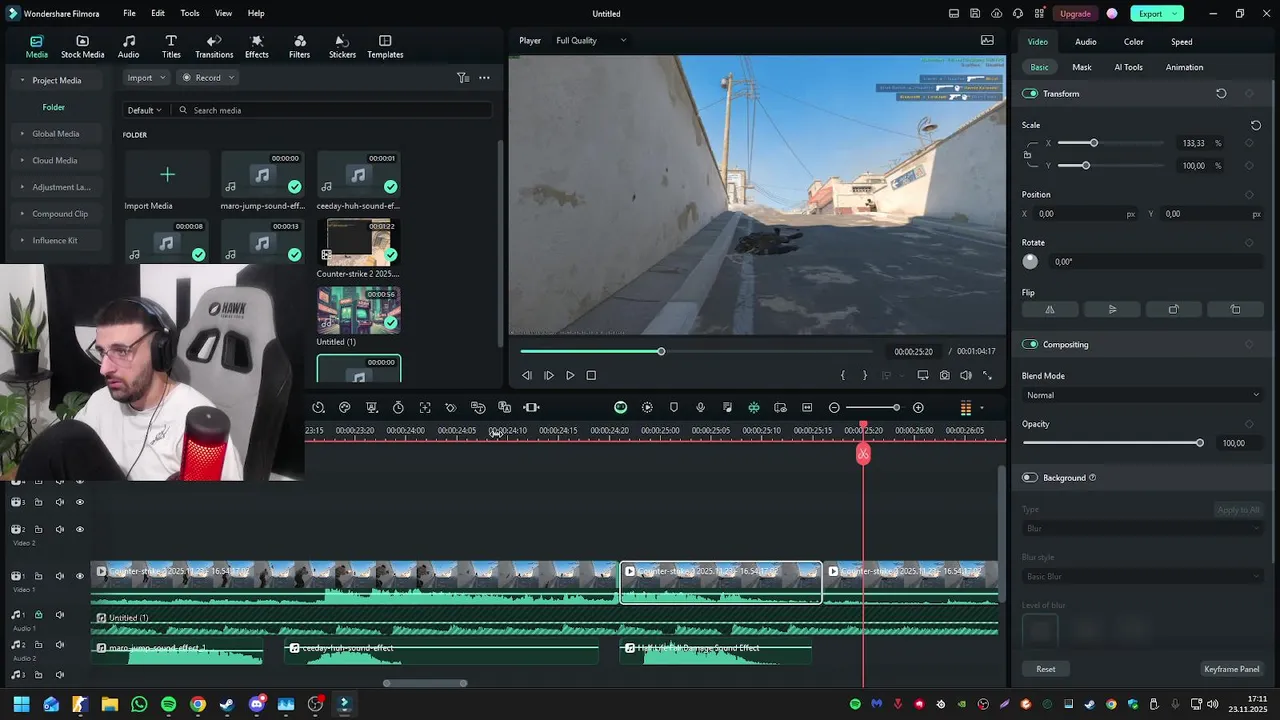Mute the Video 1 track

tap(59, 576)
